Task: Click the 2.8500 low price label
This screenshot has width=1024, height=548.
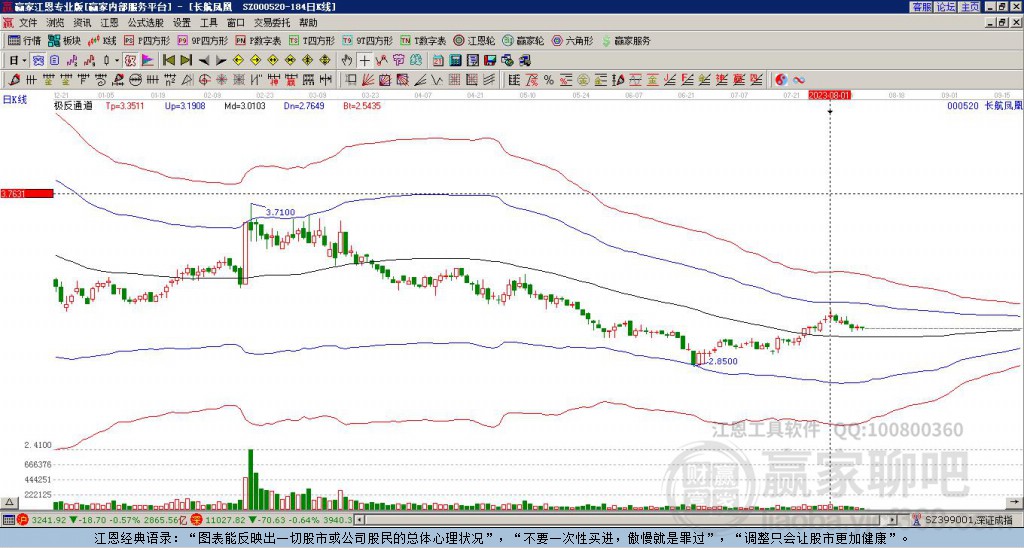Action: point(723,361)
